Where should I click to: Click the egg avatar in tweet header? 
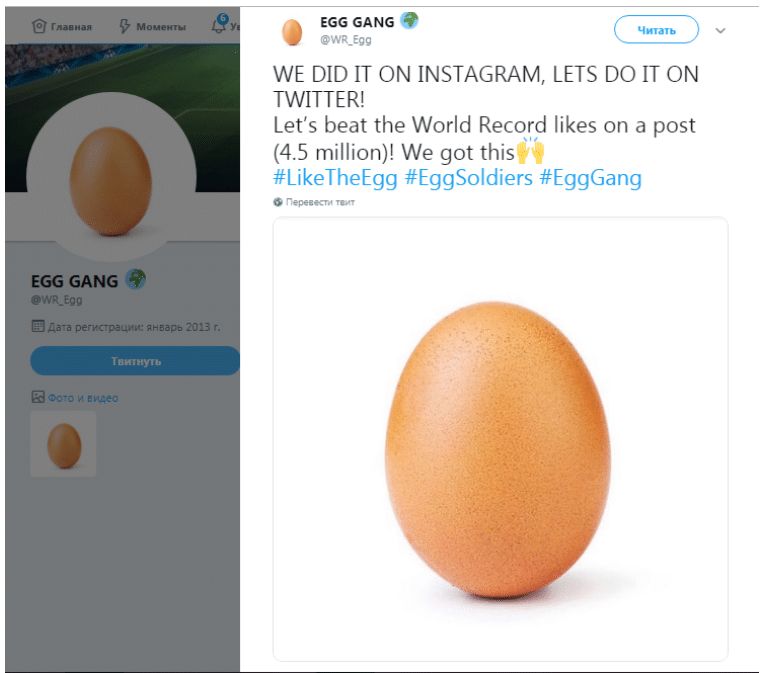[292, 32]
